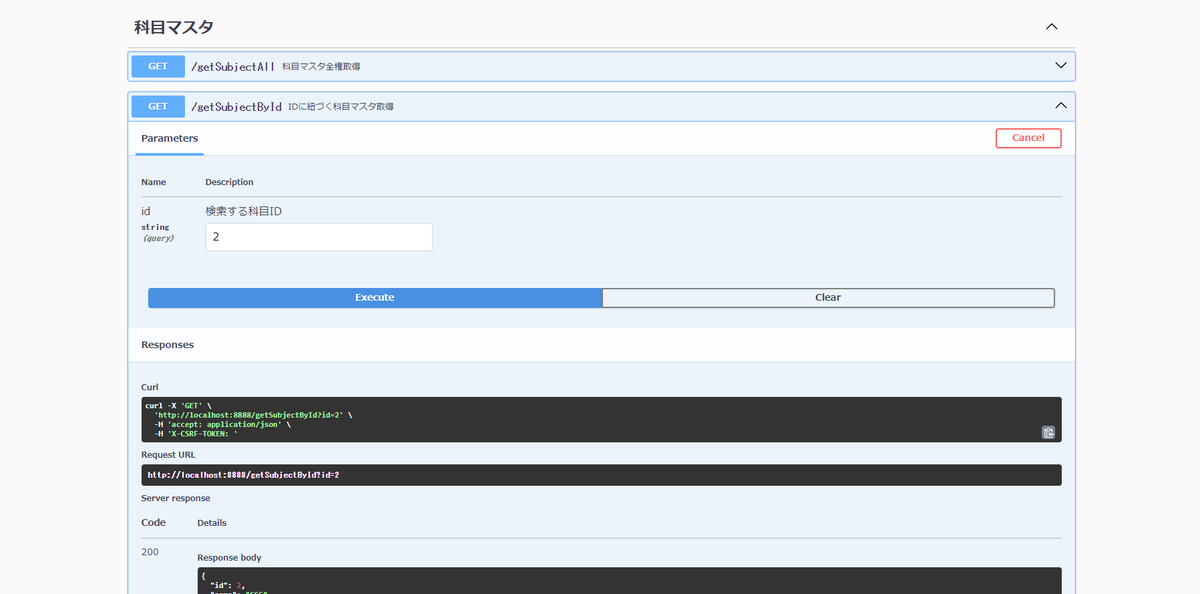Click the GET badge for /getSubjectById
The height and width of the screenshot is (594, 1200).
(x=158, y=106)
